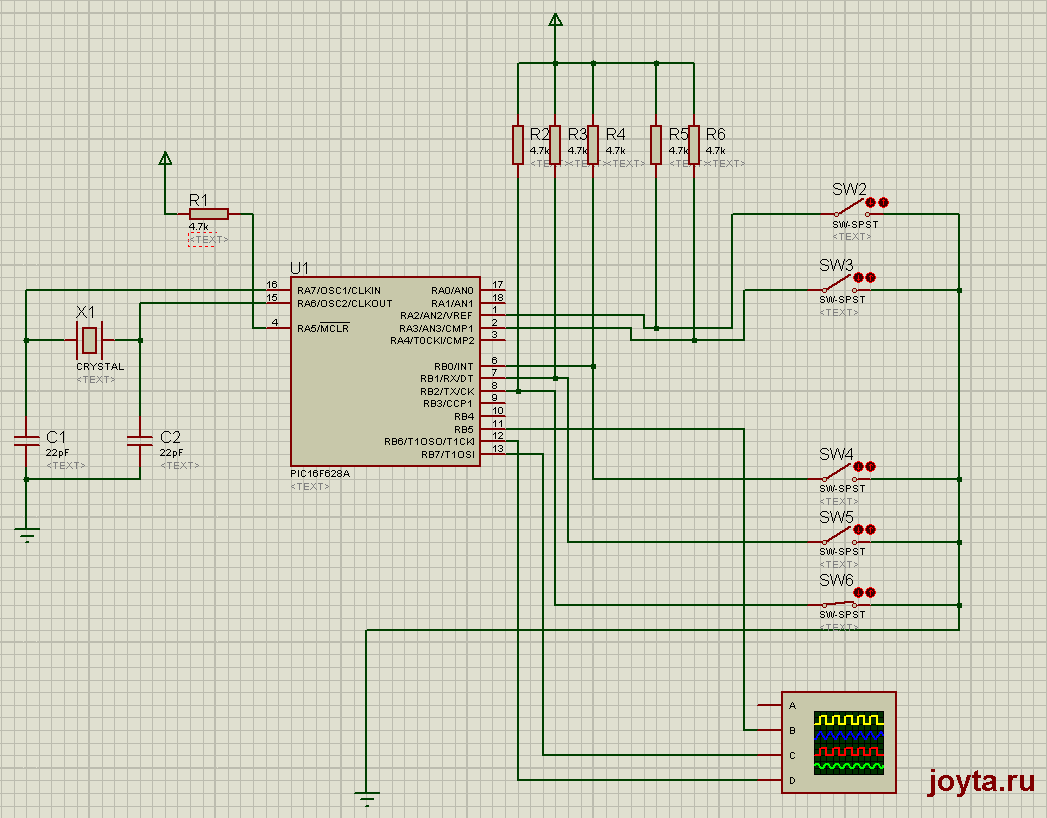Select the X1 crystal component
This screenshot has width=1047, height=818.
pyautogui.click(x=90, y=340)
